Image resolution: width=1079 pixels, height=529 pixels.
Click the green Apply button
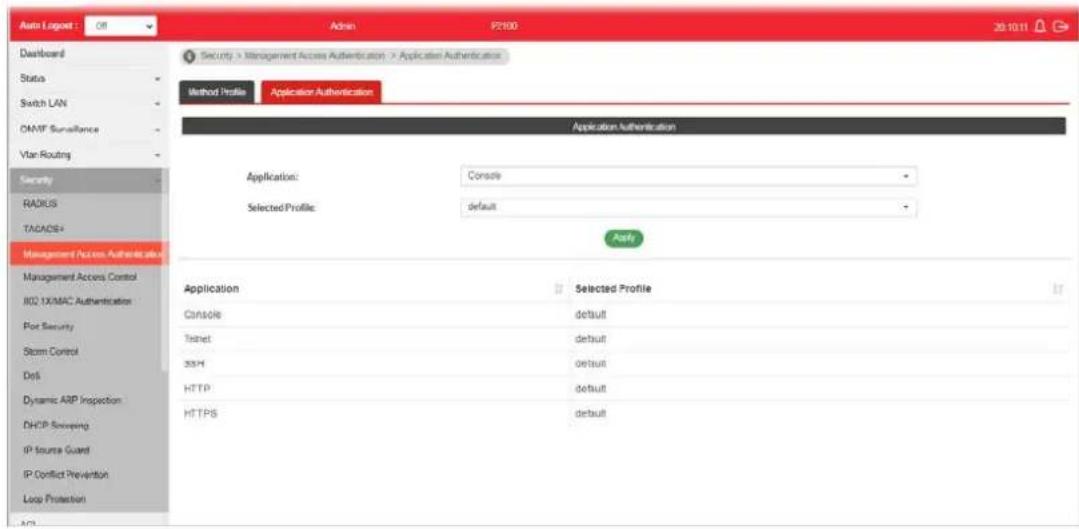(x=623, y=238)
